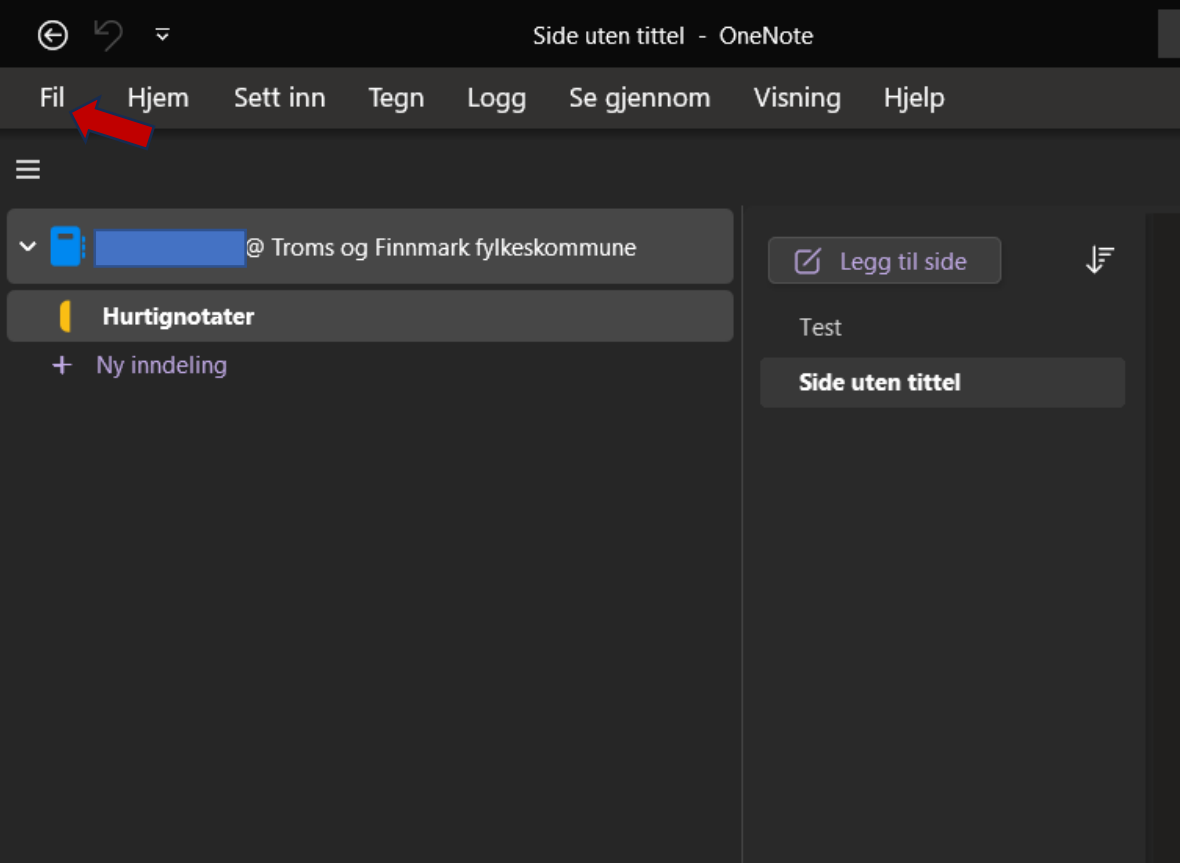The width and height of the screenshot is (1180, 863).
Task: Toggle the navigation pane hamburger icon
Action: (28, 169)
